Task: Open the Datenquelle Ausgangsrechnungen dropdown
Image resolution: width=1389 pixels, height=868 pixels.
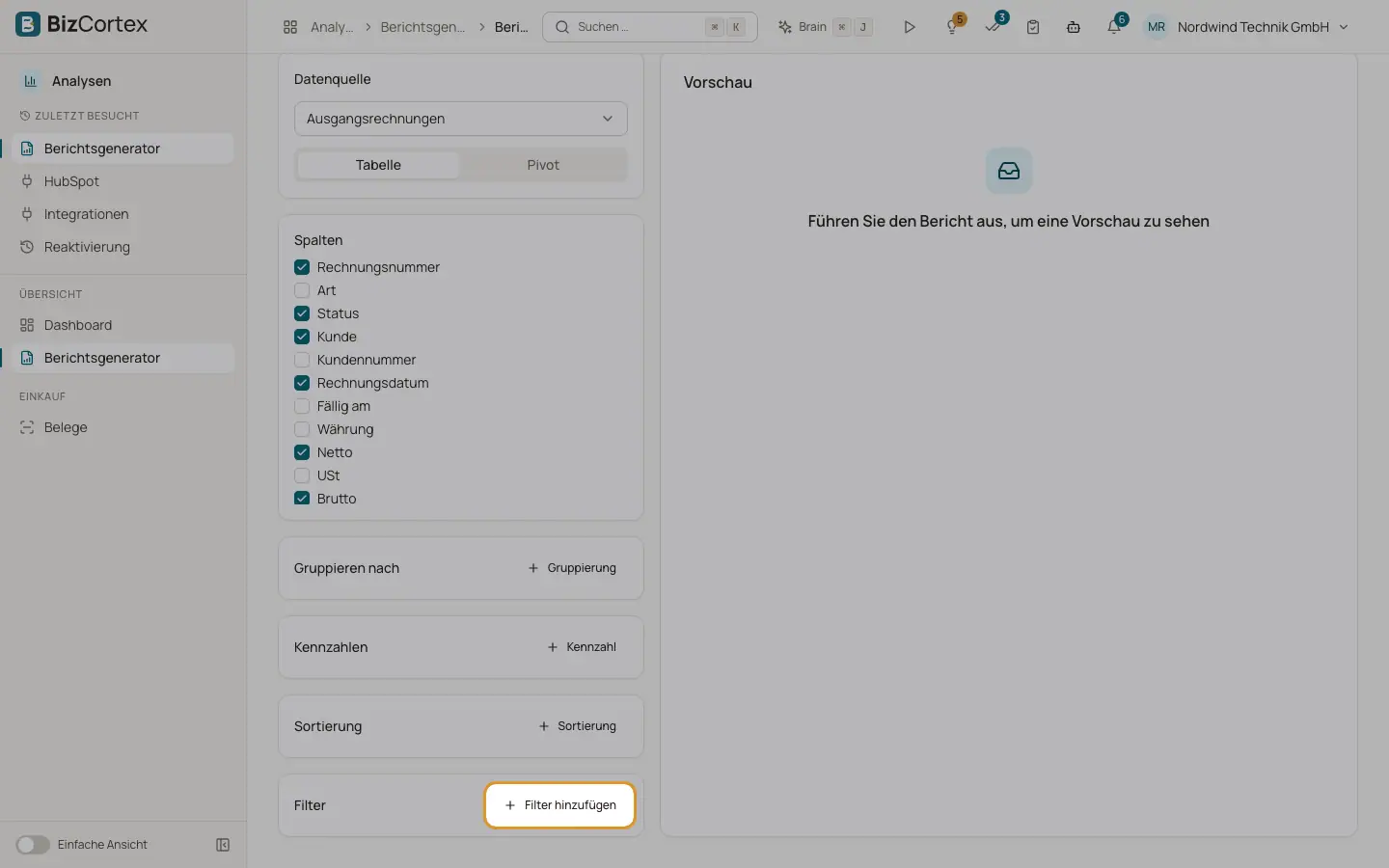Action: [461, 119]
